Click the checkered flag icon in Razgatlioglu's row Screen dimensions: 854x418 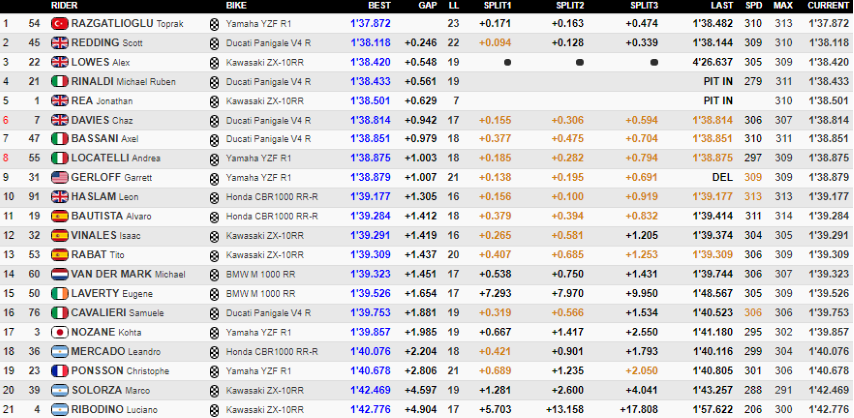point(214,24)
